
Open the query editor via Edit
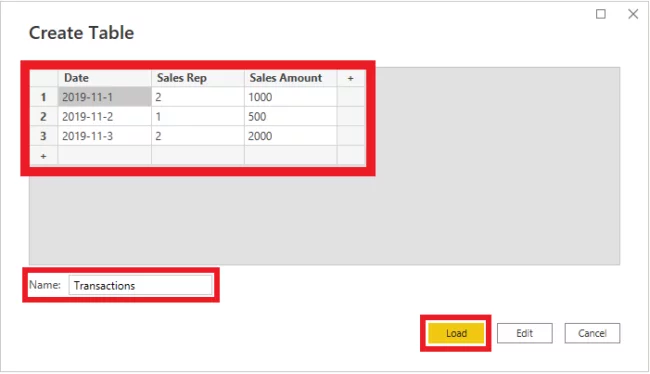point(524,333)
